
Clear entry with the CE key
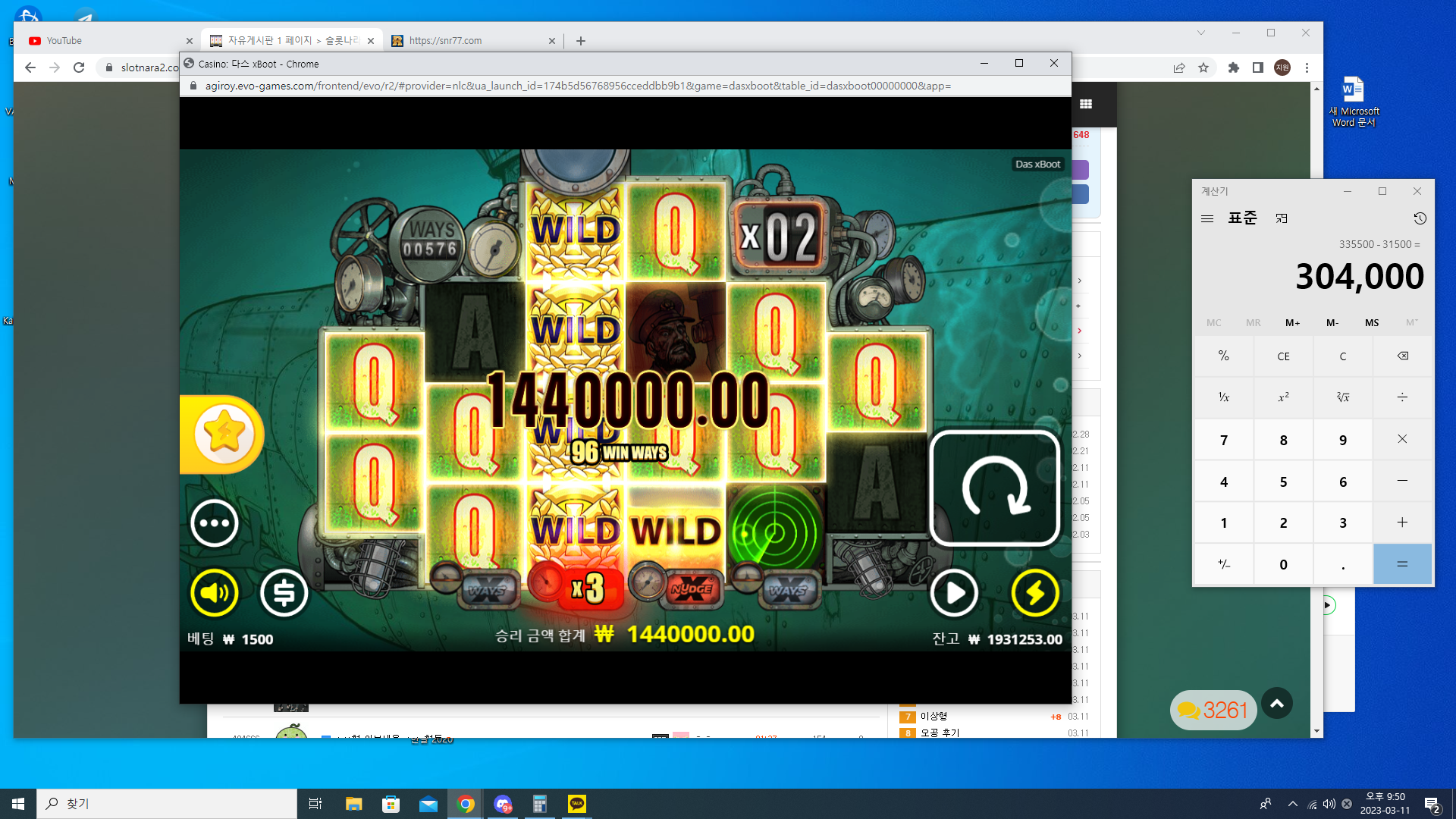[1283, 356]
